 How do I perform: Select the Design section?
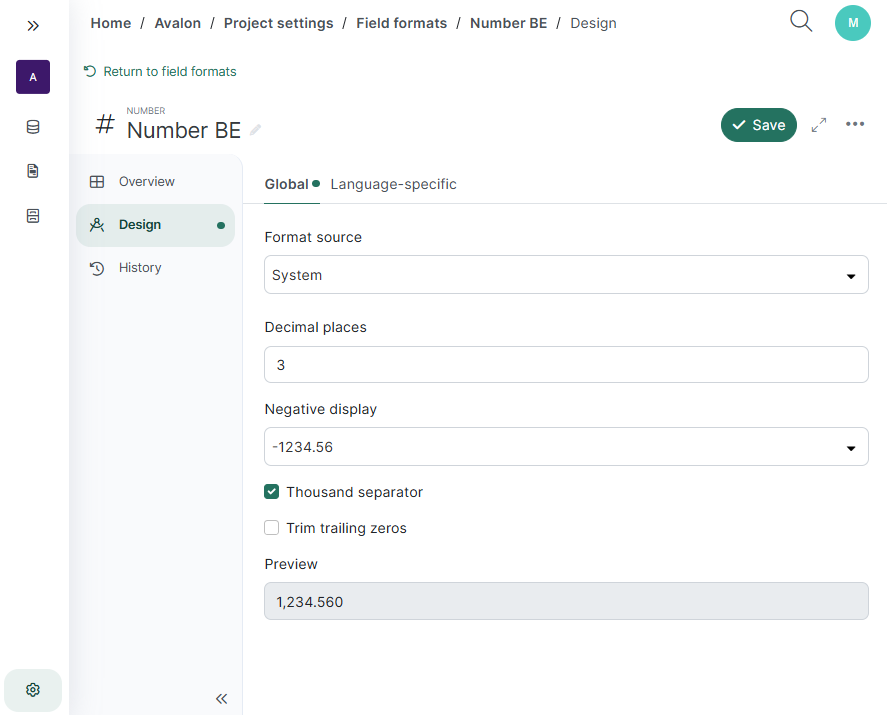pos(155,225)
